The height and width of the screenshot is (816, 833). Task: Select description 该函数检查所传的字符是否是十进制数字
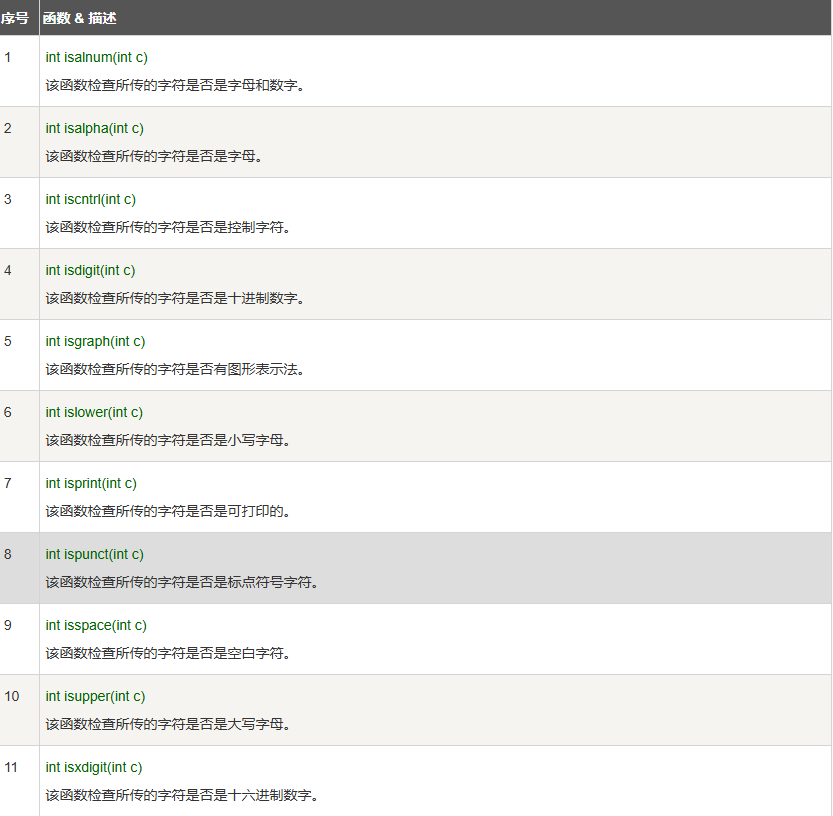(175, 299)
